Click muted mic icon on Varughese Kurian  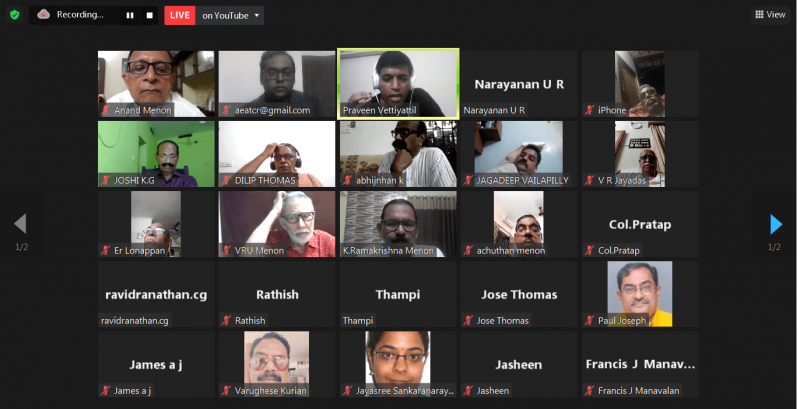pyautogui.click(x=227, y=391)
